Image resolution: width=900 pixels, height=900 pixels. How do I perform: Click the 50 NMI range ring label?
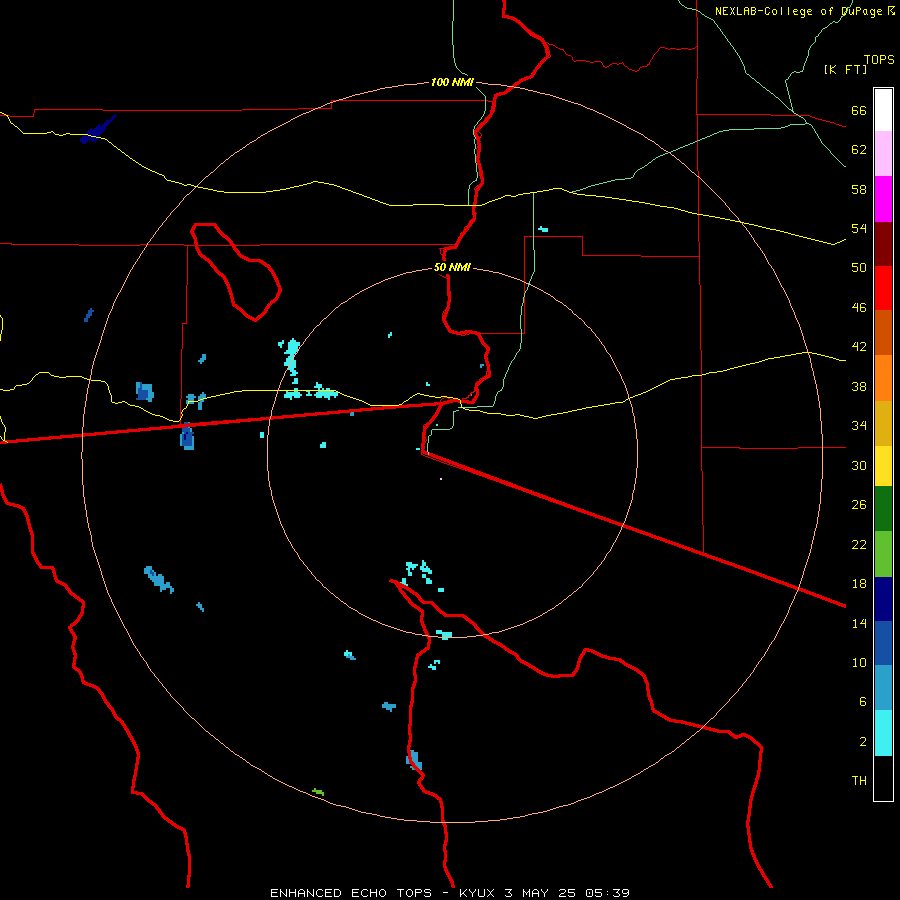[x=452, y=267]
